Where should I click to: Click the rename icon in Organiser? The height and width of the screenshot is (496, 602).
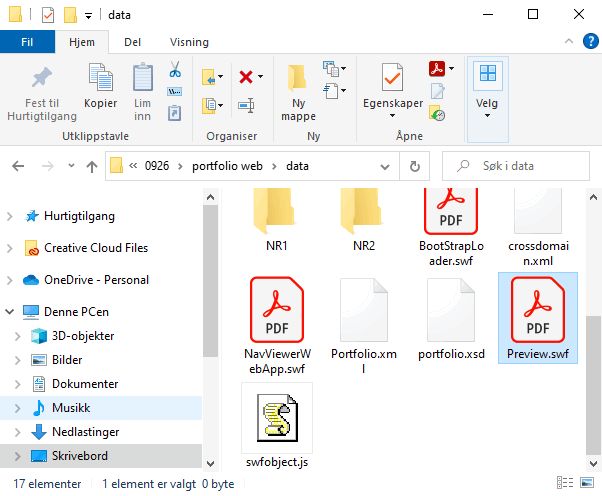246,105
